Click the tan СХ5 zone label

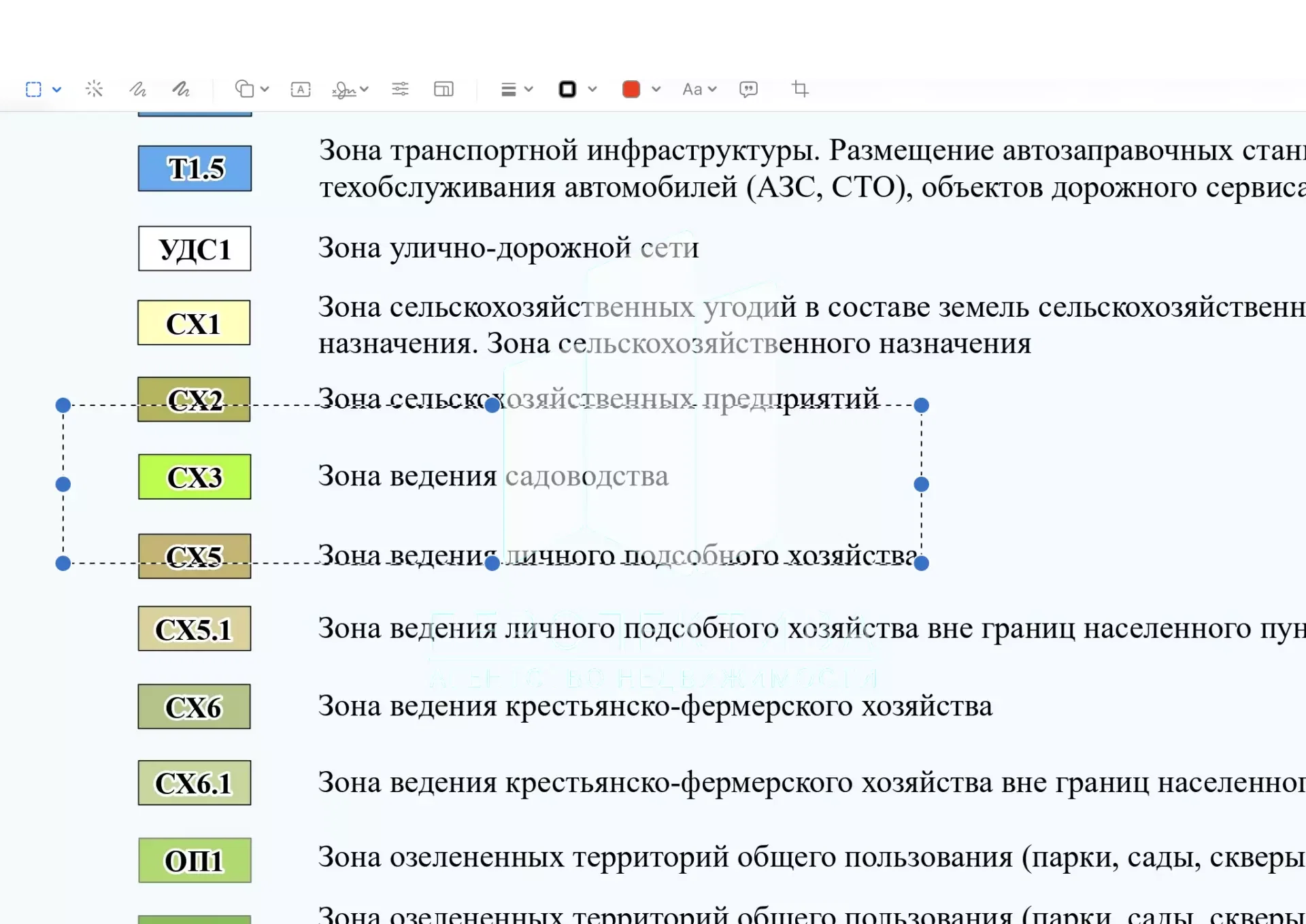(195, 556)
